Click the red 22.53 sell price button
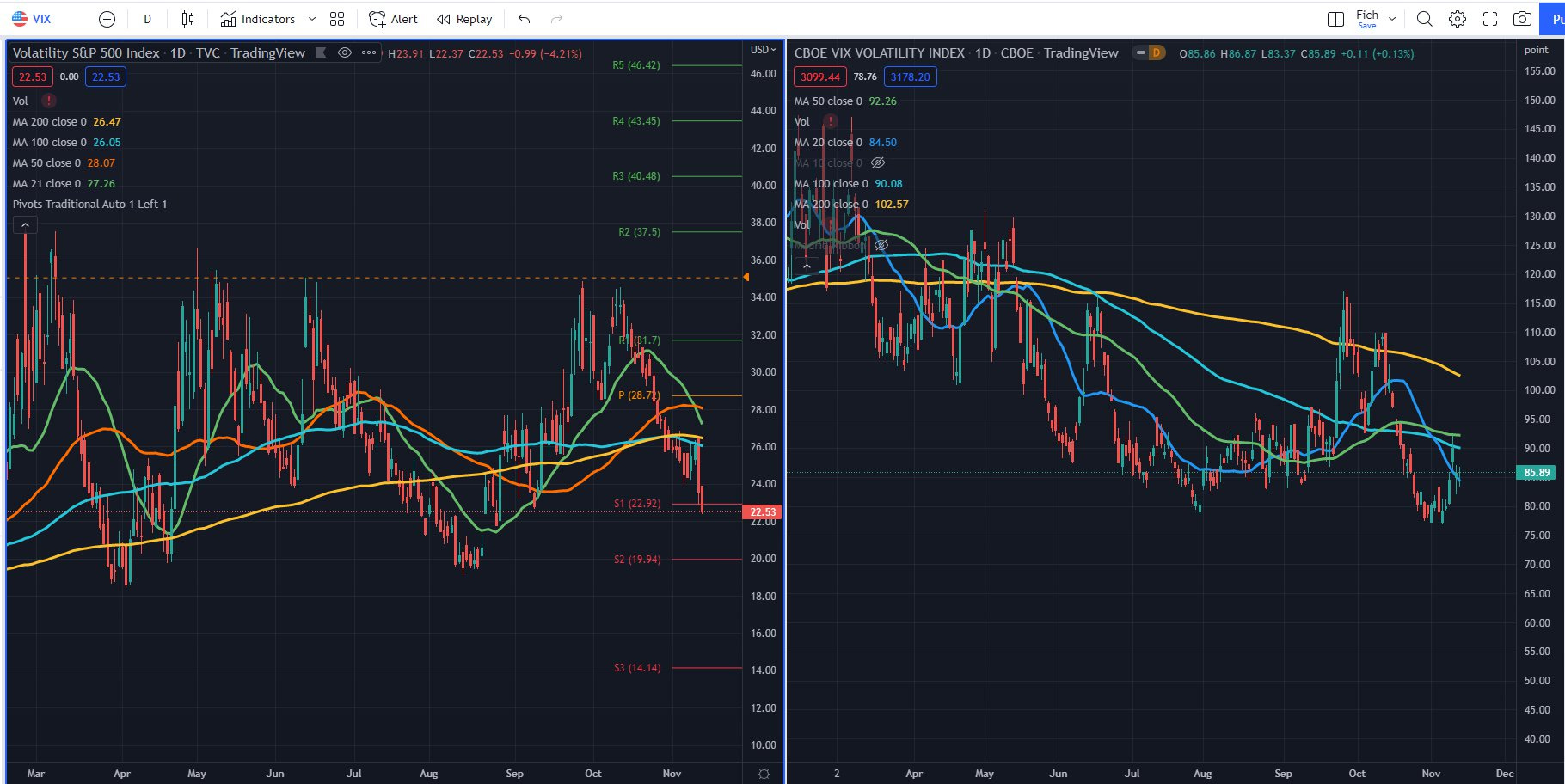Image resolution: width=1565 pixels, height=784 pixels. point(33,77)
